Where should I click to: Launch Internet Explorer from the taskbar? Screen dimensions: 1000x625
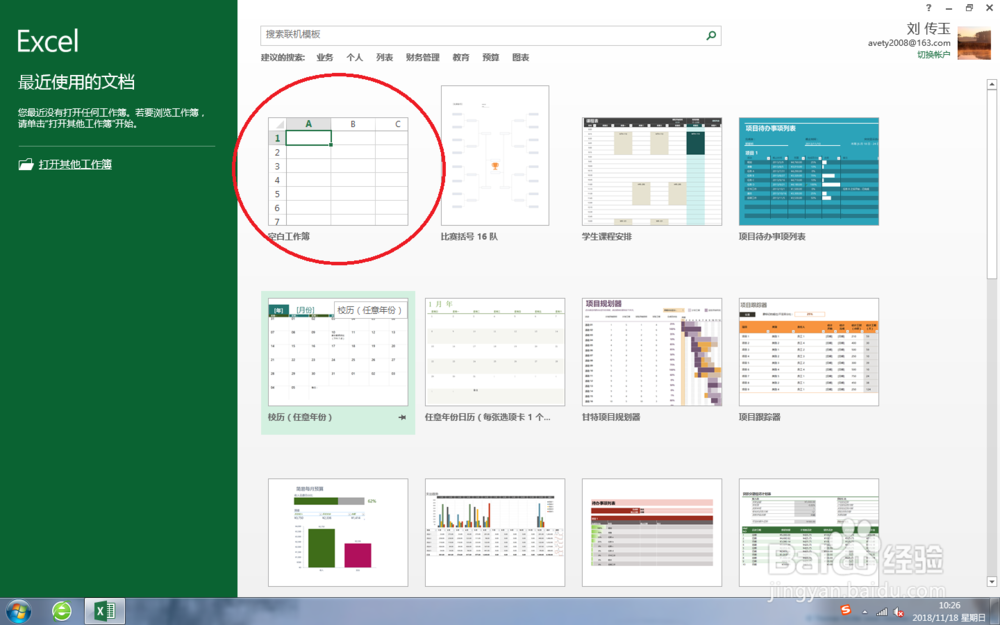[61, 611]
